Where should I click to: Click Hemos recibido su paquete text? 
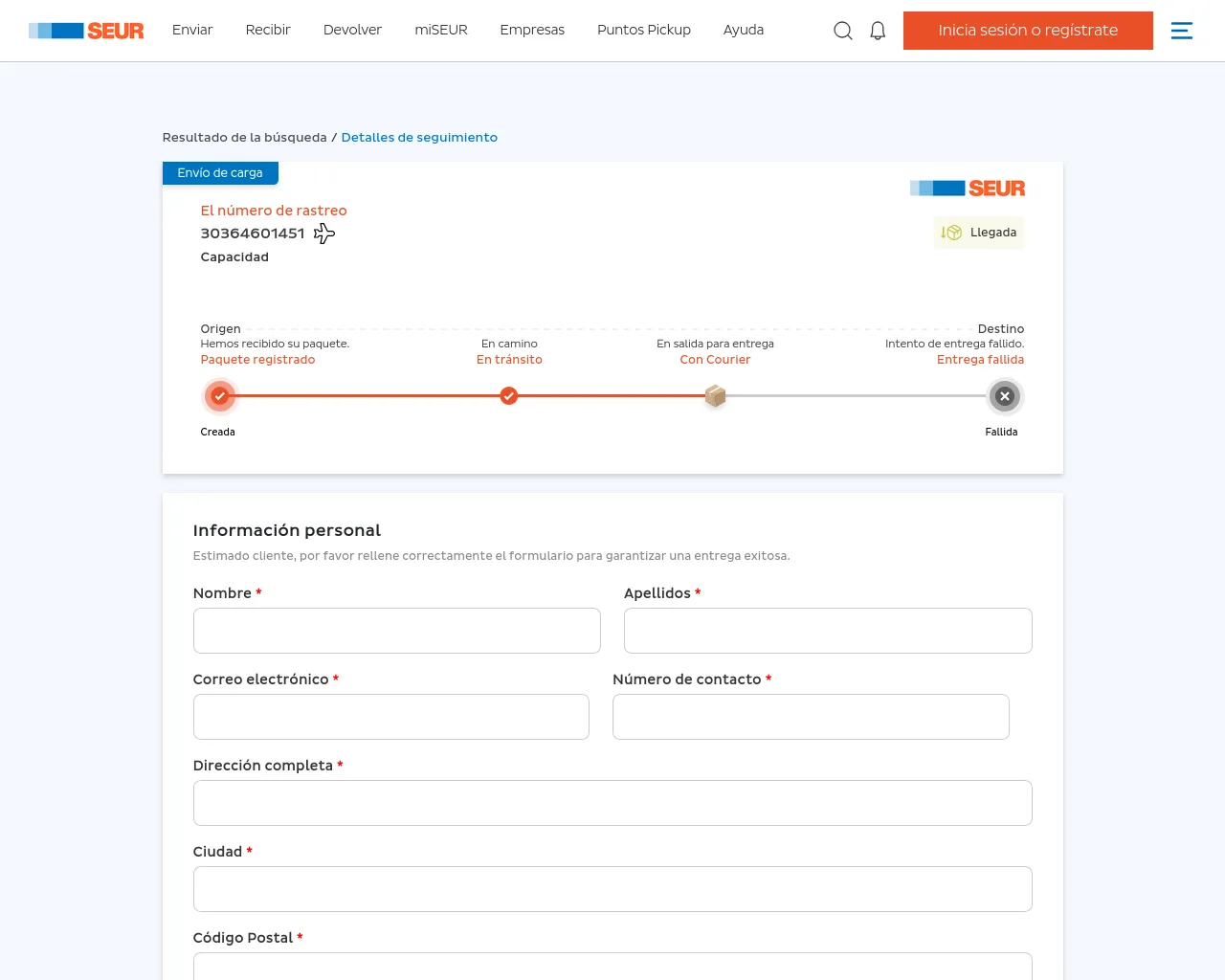point(275,344)
